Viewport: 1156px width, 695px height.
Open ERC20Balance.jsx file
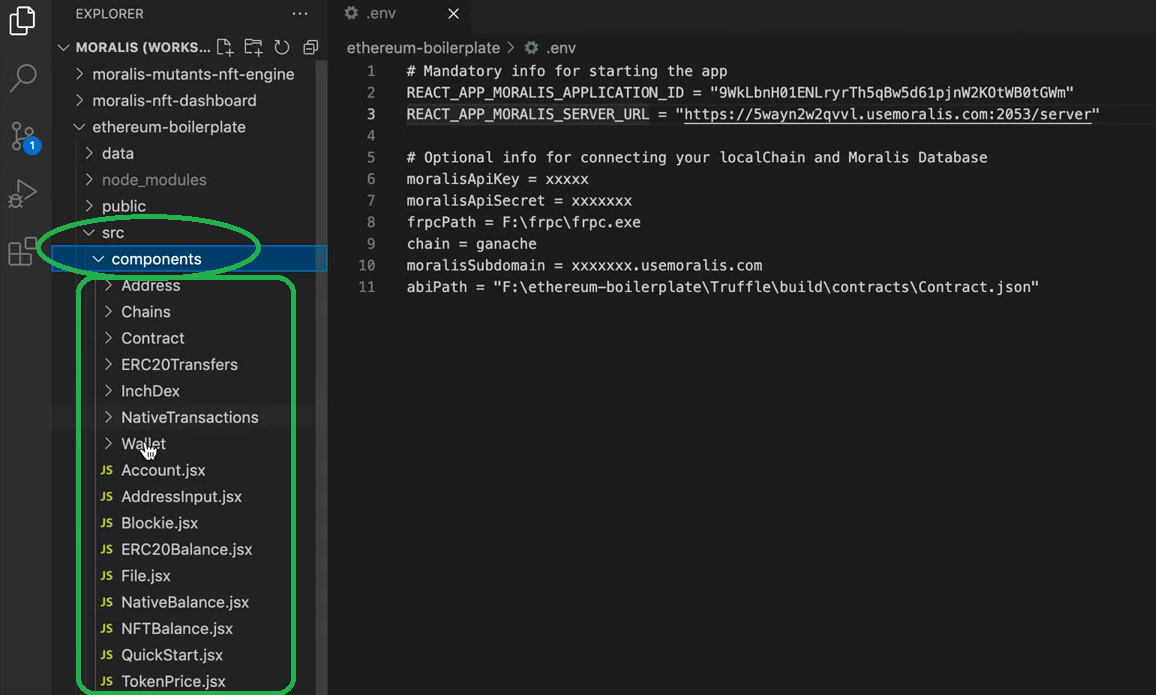tap(187, 550)
